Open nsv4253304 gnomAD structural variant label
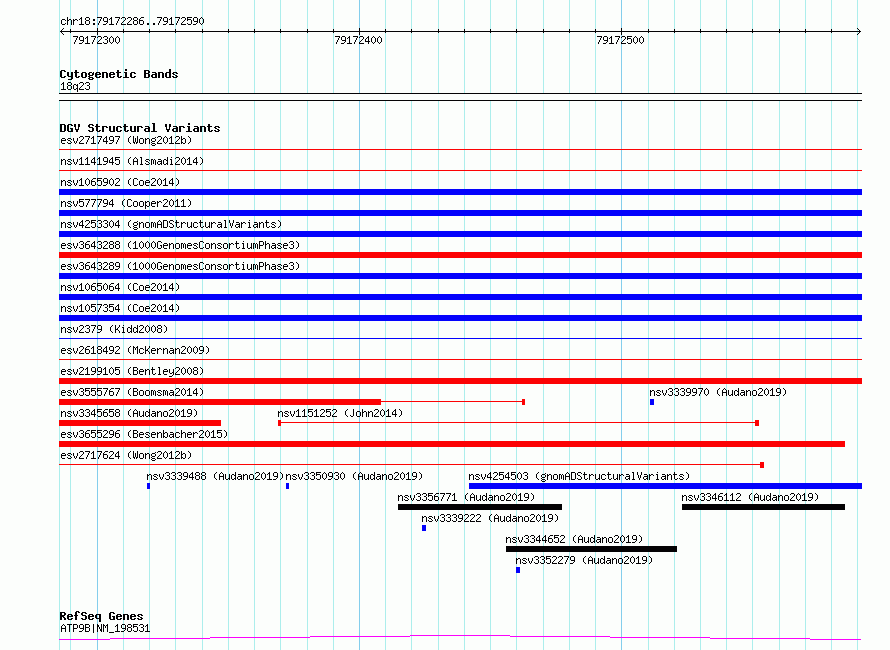 pos(171,224)
